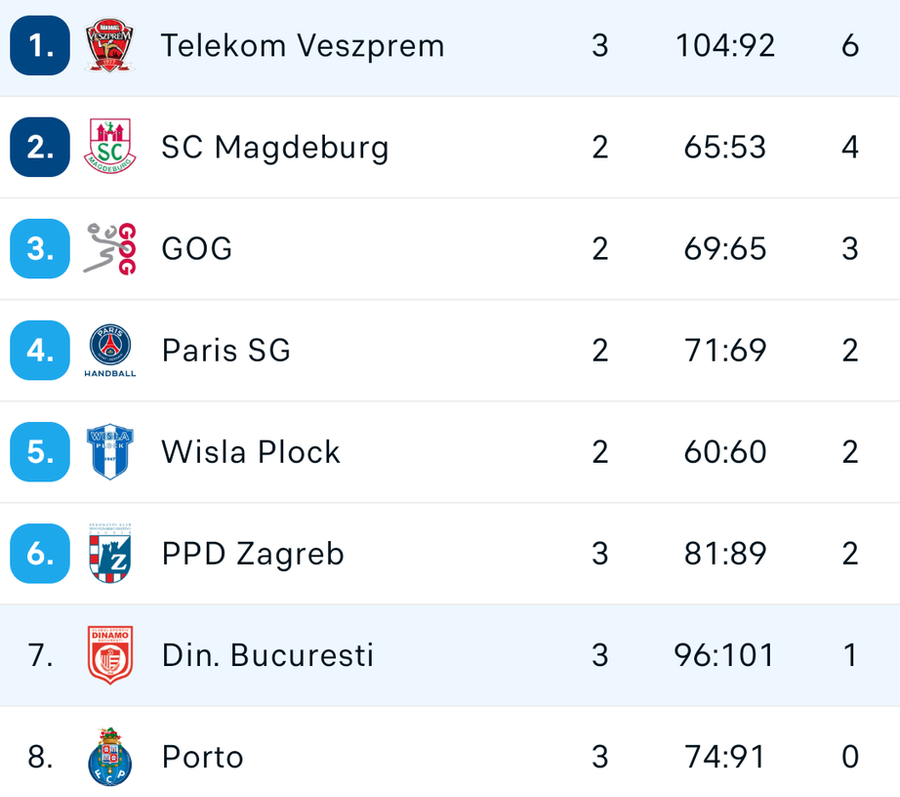Image resolution: width=900 pixels, height=797 pixels.
Task: Tap the Wisla Plock shield icon
Action: [110, 452]
